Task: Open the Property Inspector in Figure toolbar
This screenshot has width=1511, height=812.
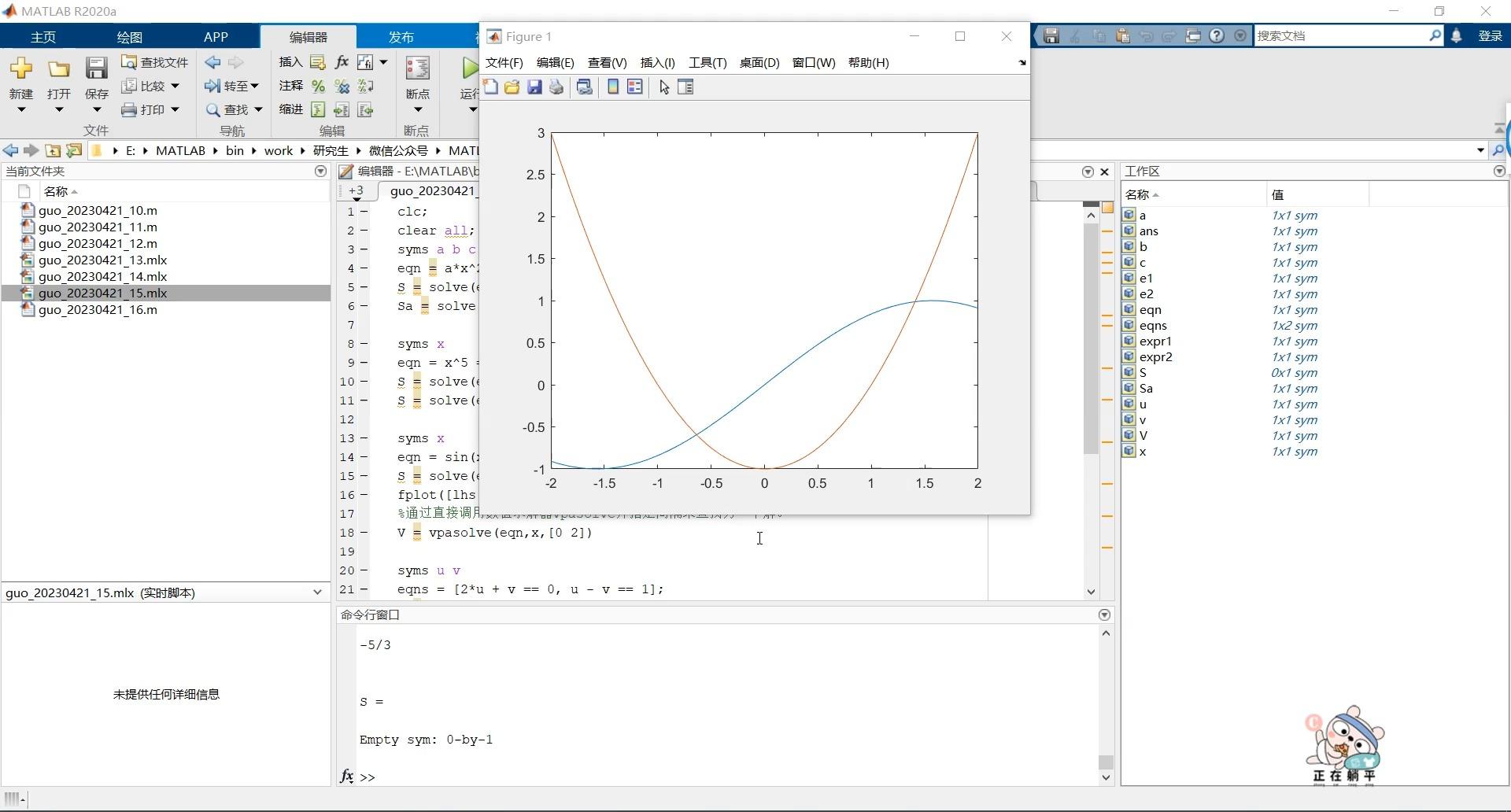Action: click(685, 87)
